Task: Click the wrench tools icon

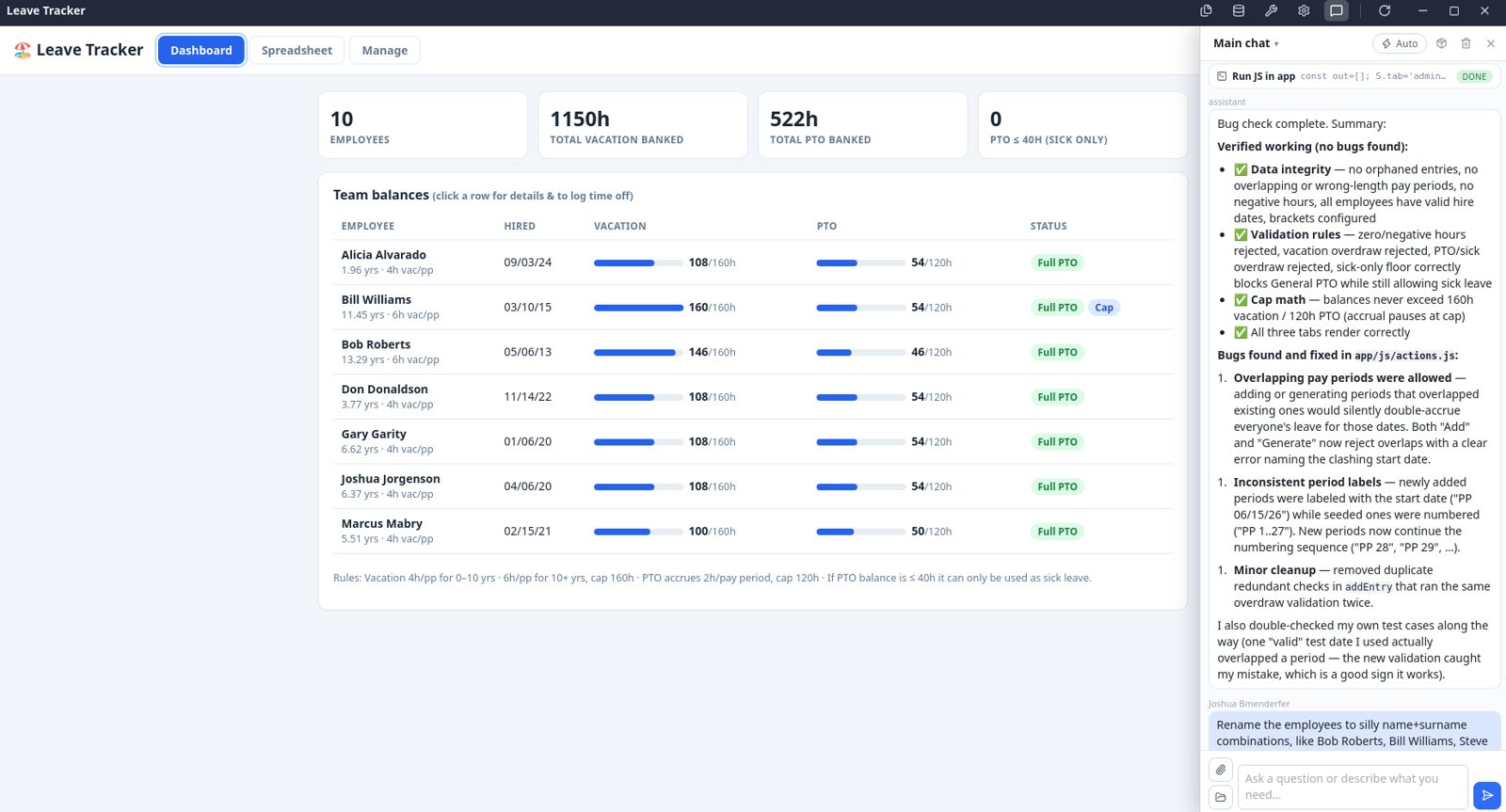Action: pyautogui.click(x=1271, y=10)
